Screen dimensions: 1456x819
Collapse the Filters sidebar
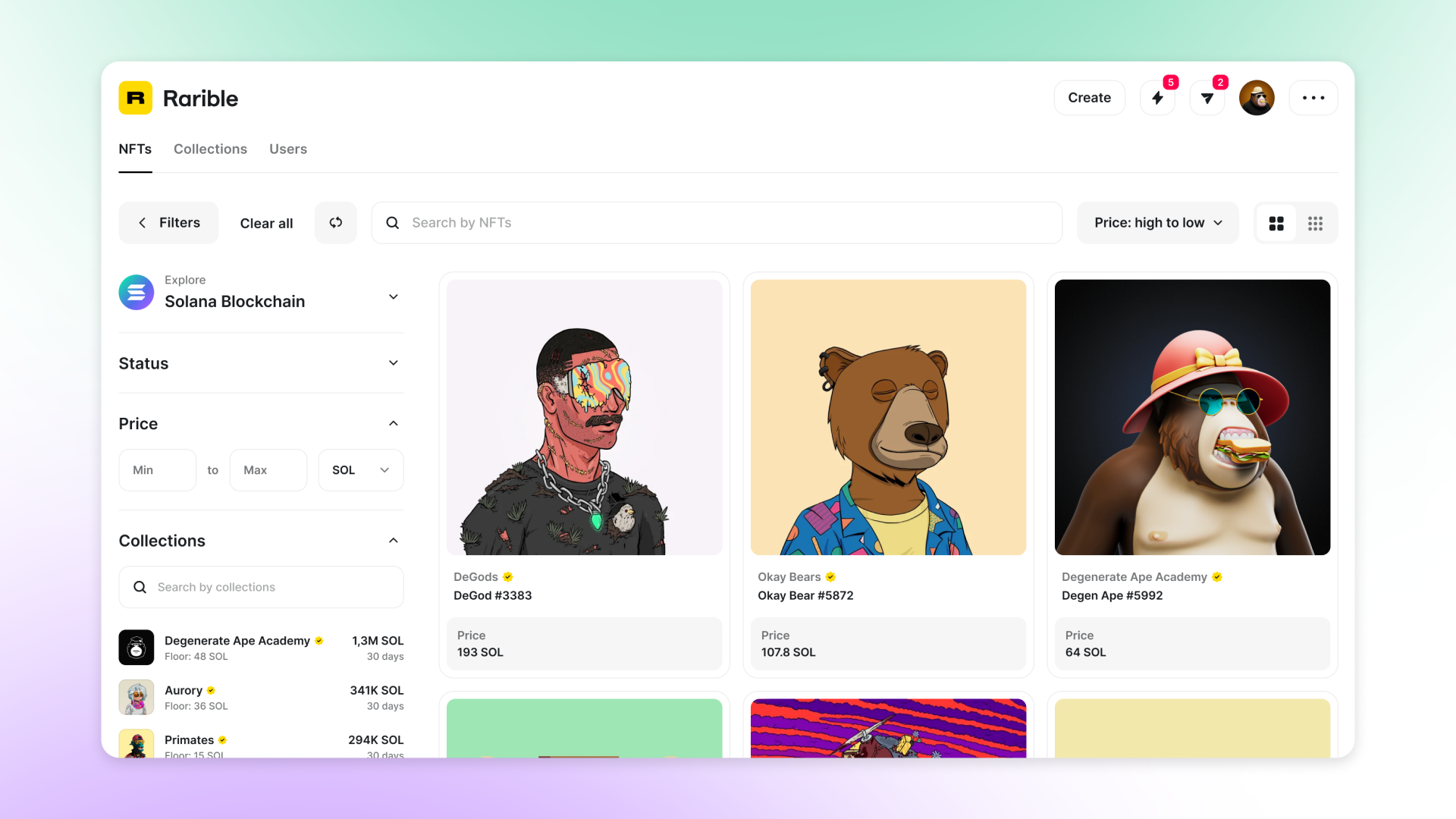168,223
